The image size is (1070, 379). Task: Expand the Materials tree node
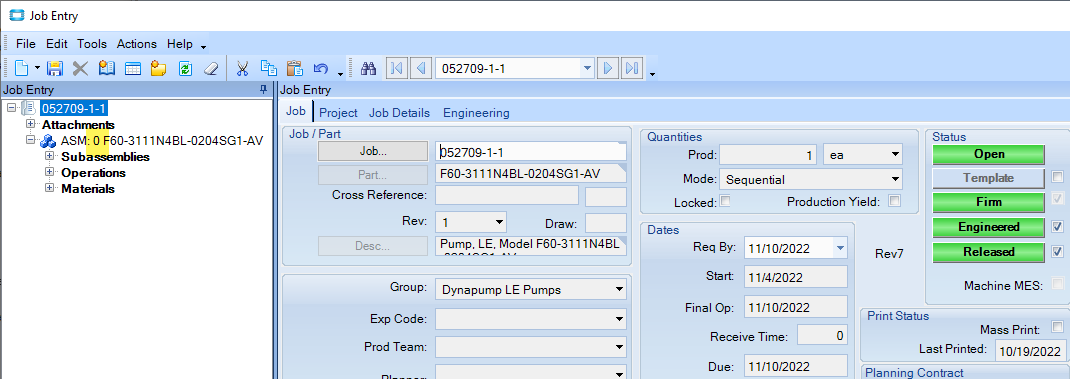pos(50,188)
